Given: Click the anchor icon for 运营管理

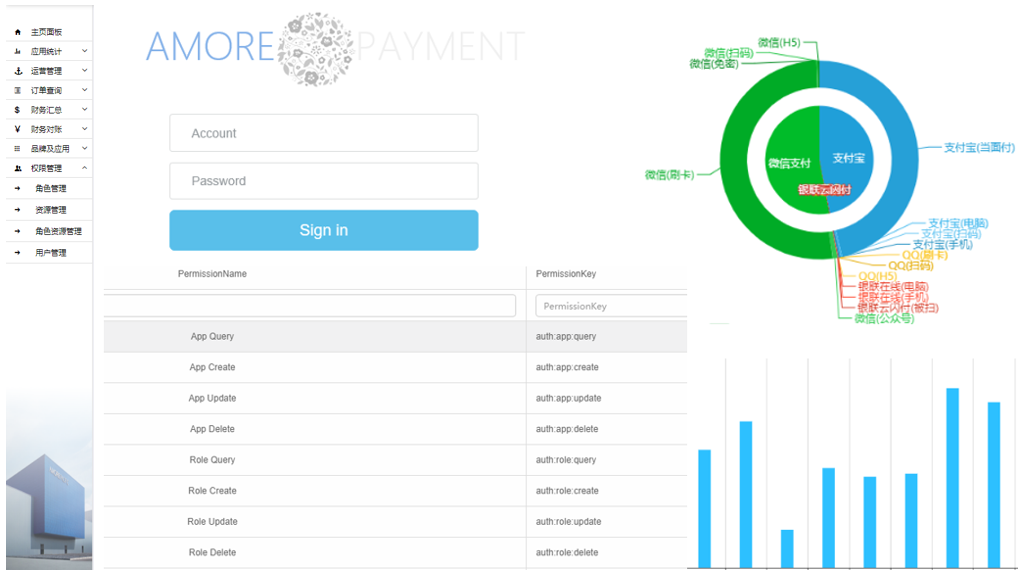Looking at the screenshot, I should [18, 71].
